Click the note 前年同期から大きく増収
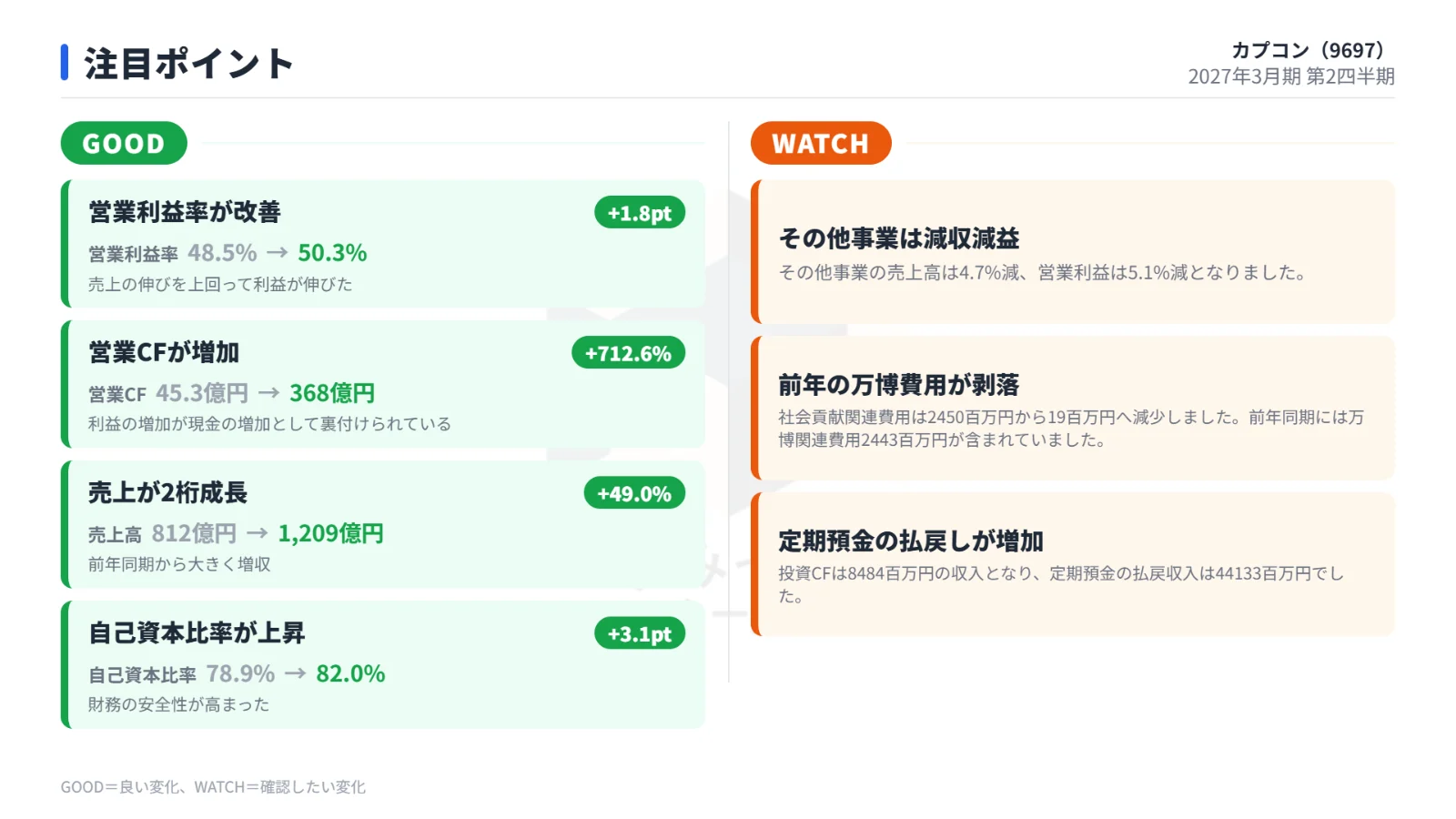Viewport: 1456px width, 819px height. pyautogui.click(x=179, y=564)
